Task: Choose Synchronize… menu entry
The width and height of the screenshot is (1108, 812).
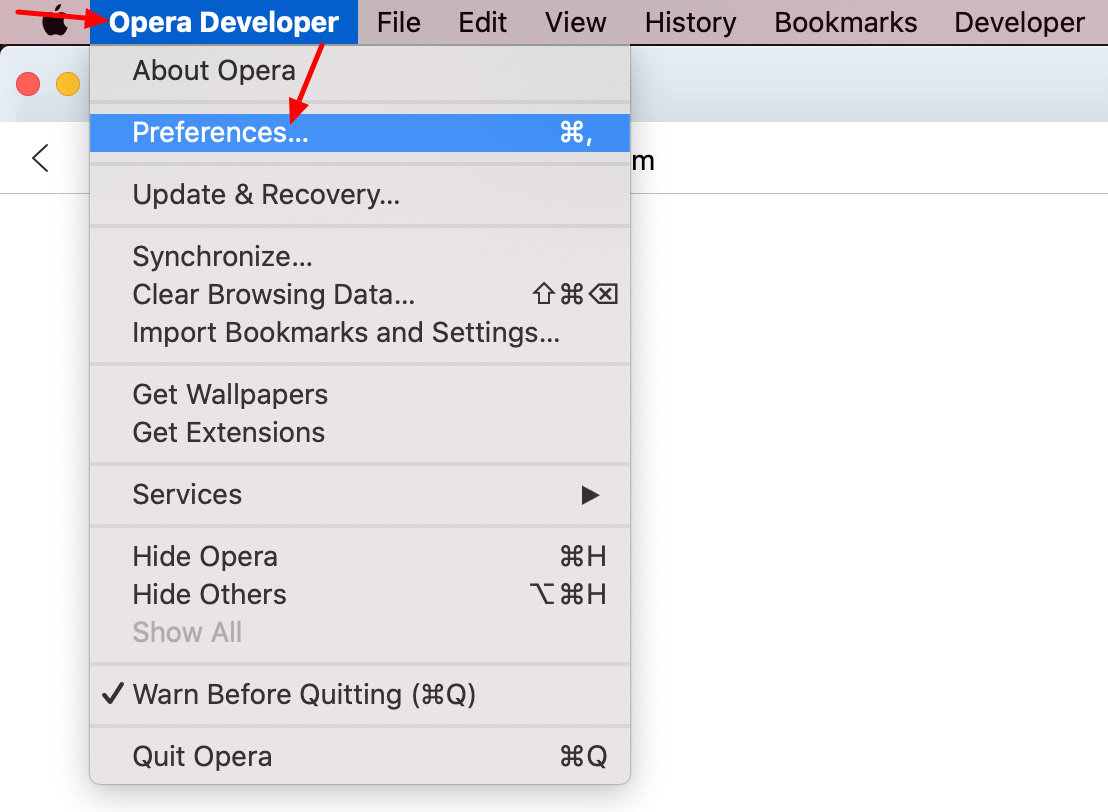Action: pyautogui.click(x=360, y=257)
